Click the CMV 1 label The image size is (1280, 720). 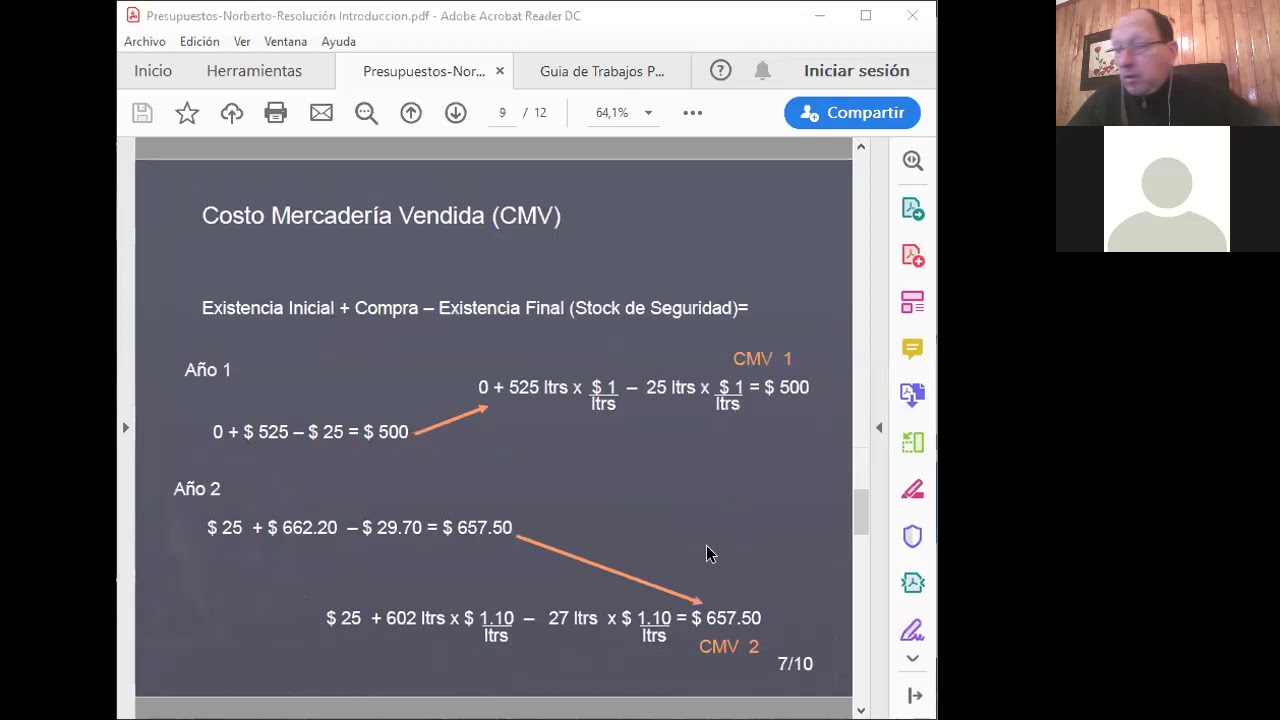[762, 359]
